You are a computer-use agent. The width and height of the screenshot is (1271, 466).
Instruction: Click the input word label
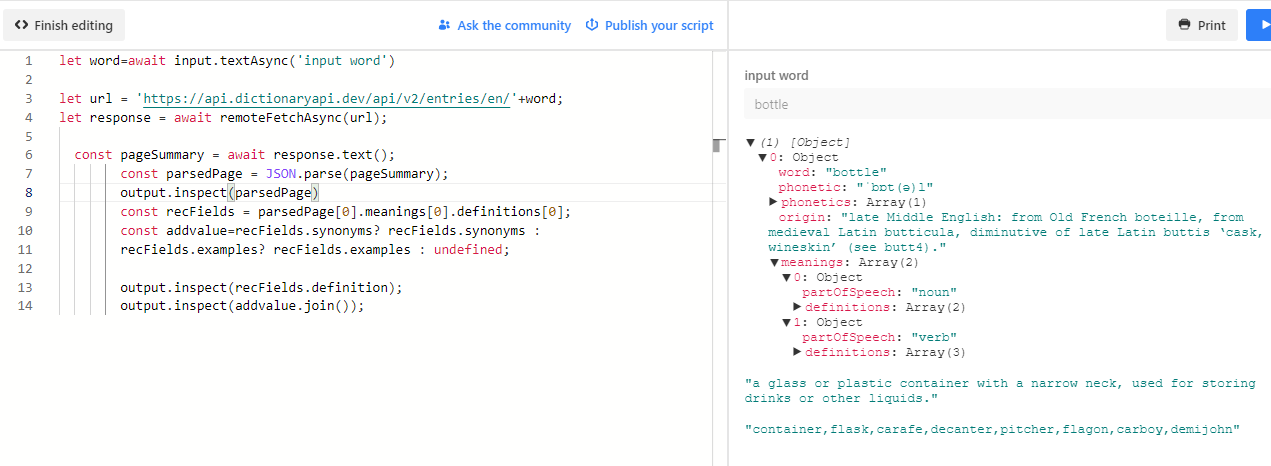[777, 76]
